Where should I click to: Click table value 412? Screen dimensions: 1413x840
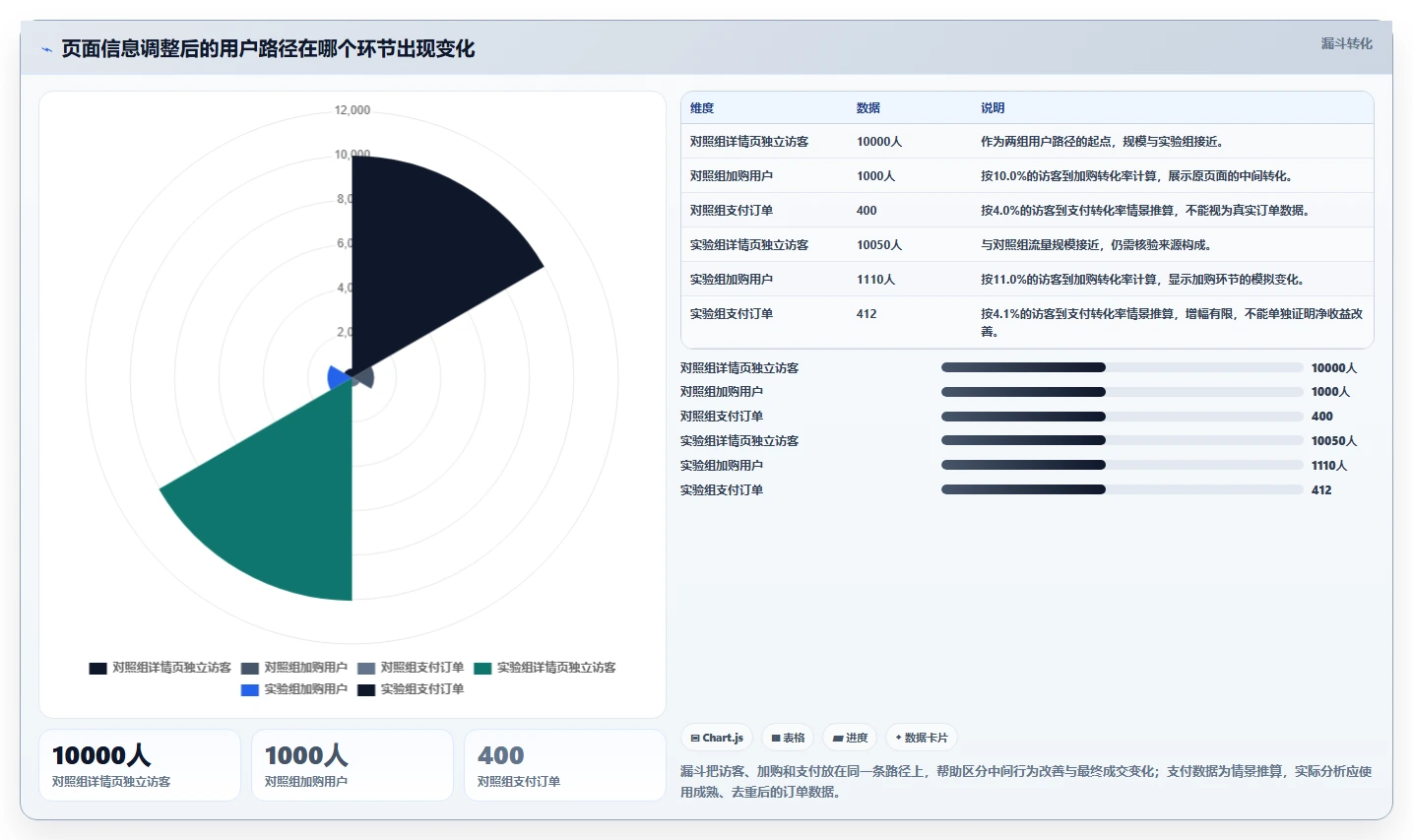pos(867,314)
